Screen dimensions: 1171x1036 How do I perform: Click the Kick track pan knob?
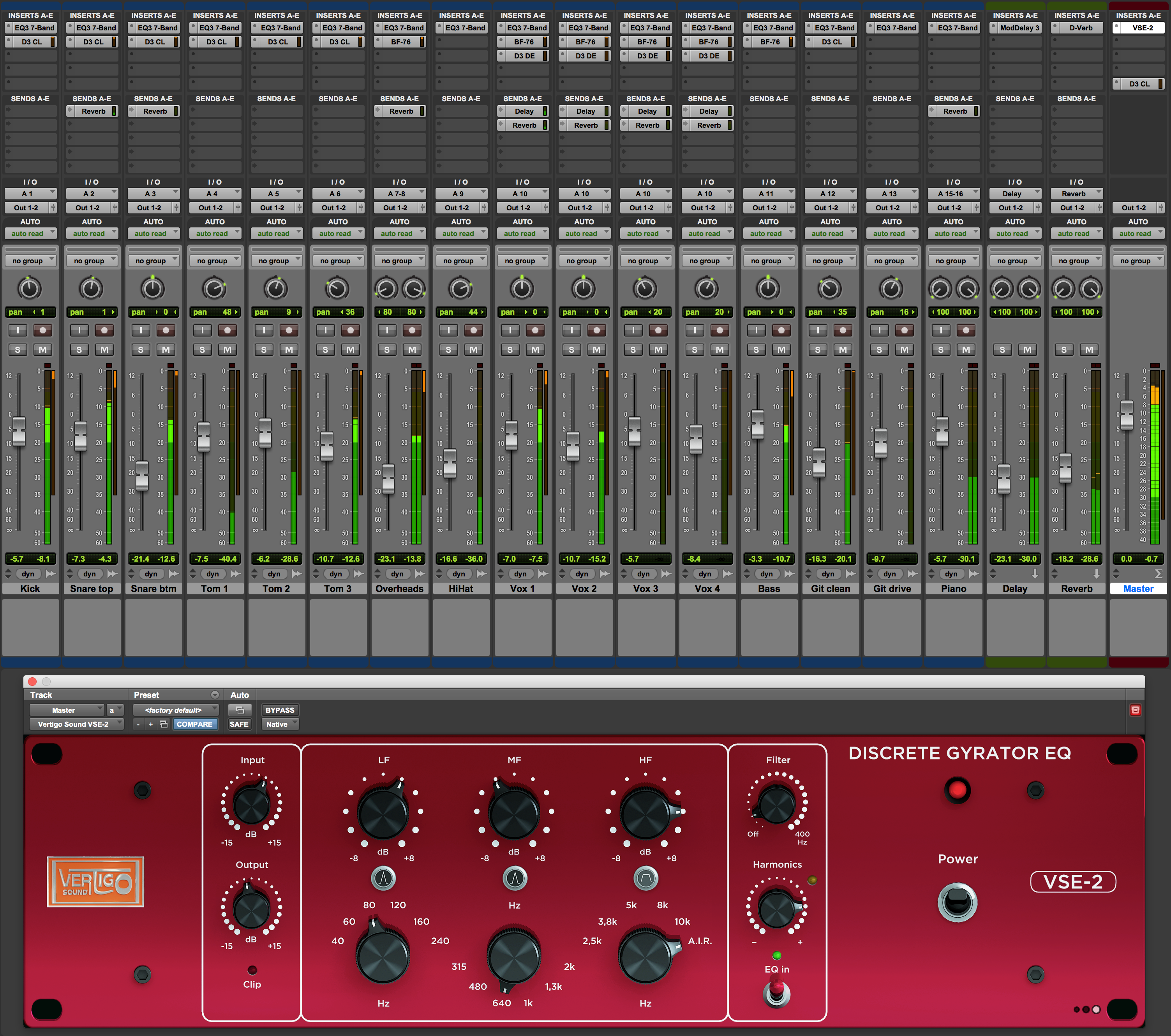click(30, 288)
